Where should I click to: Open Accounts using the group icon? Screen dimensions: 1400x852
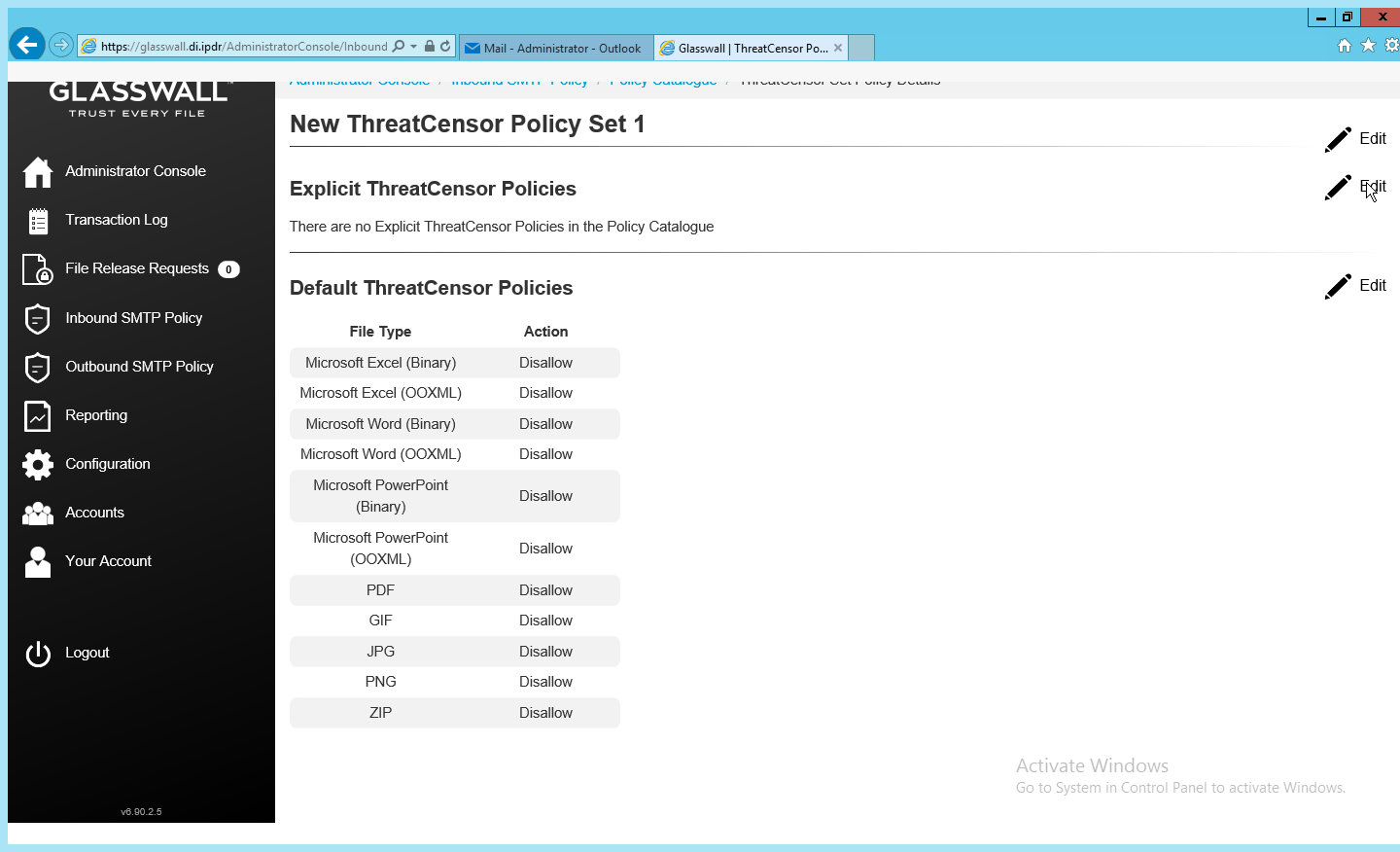pyautogui.click(x=38, y=513)
